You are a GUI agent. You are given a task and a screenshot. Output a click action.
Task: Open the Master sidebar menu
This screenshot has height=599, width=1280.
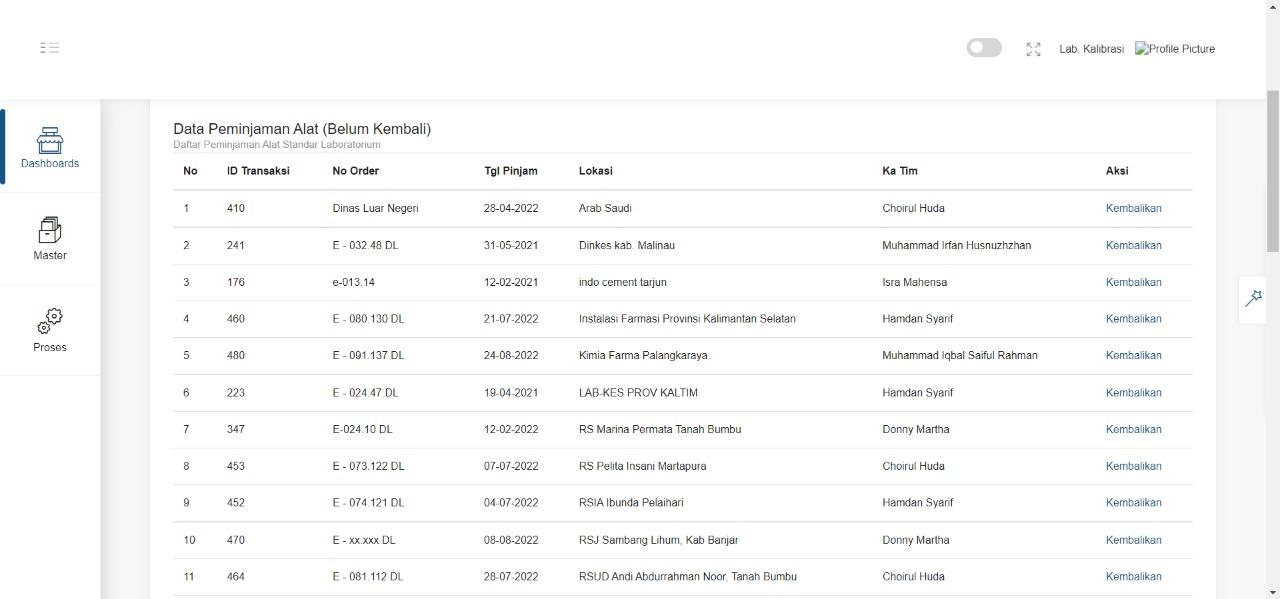pyautogui.click(x=50, y=255)
